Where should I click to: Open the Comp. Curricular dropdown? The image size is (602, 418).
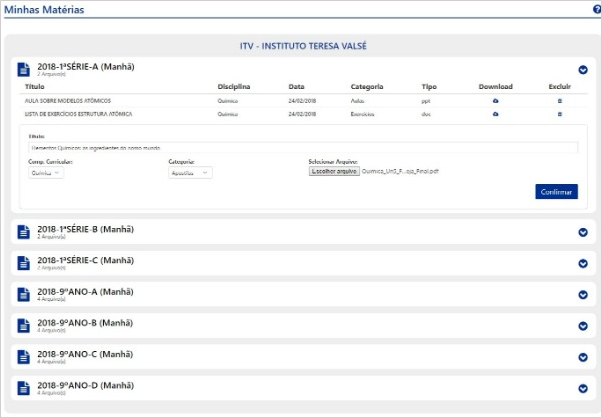click(x=46, y=173)
